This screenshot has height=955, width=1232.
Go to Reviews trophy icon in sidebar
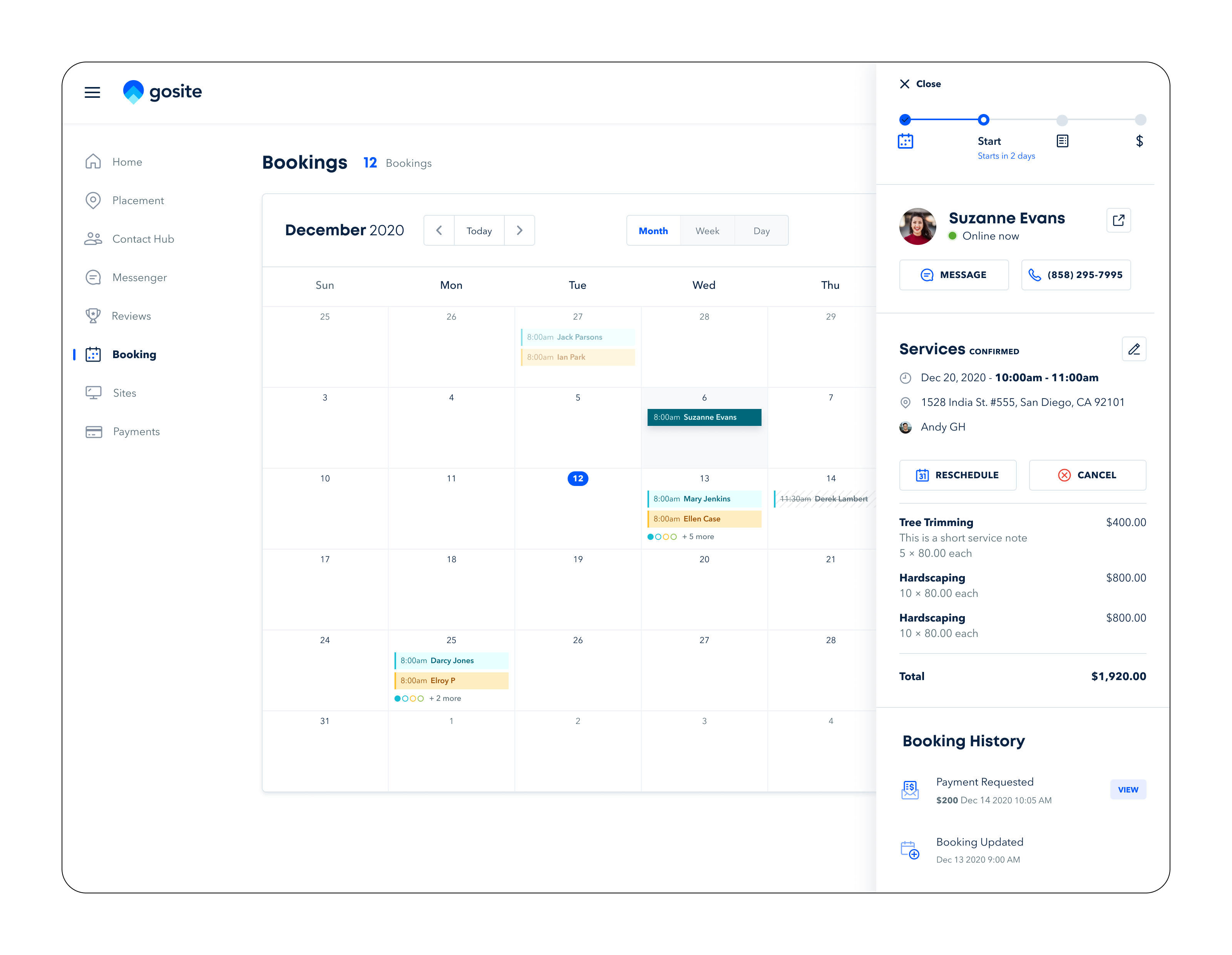point(93,316)
